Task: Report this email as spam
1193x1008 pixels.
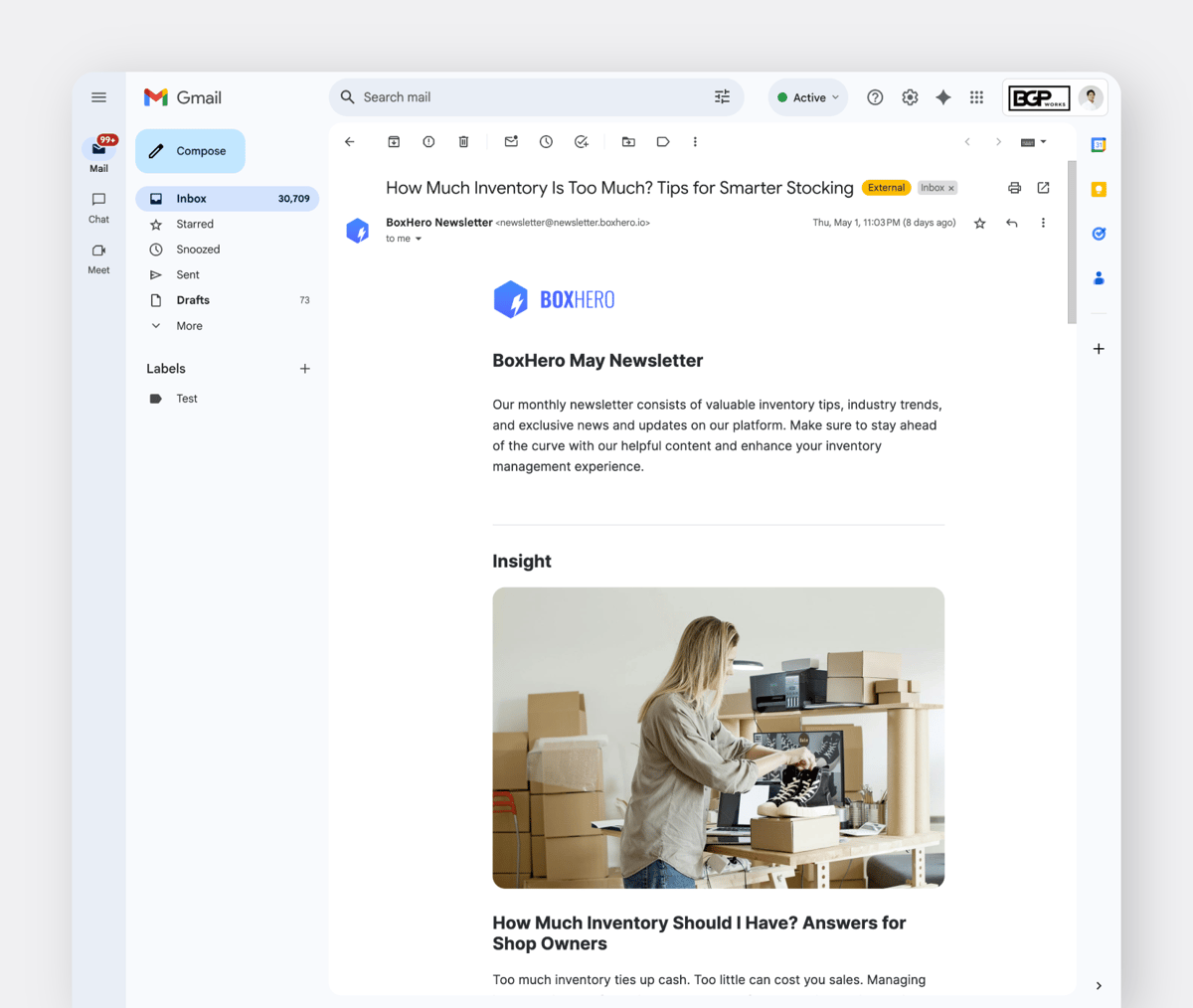Action: pyautogui.click(x=428, y=142)
